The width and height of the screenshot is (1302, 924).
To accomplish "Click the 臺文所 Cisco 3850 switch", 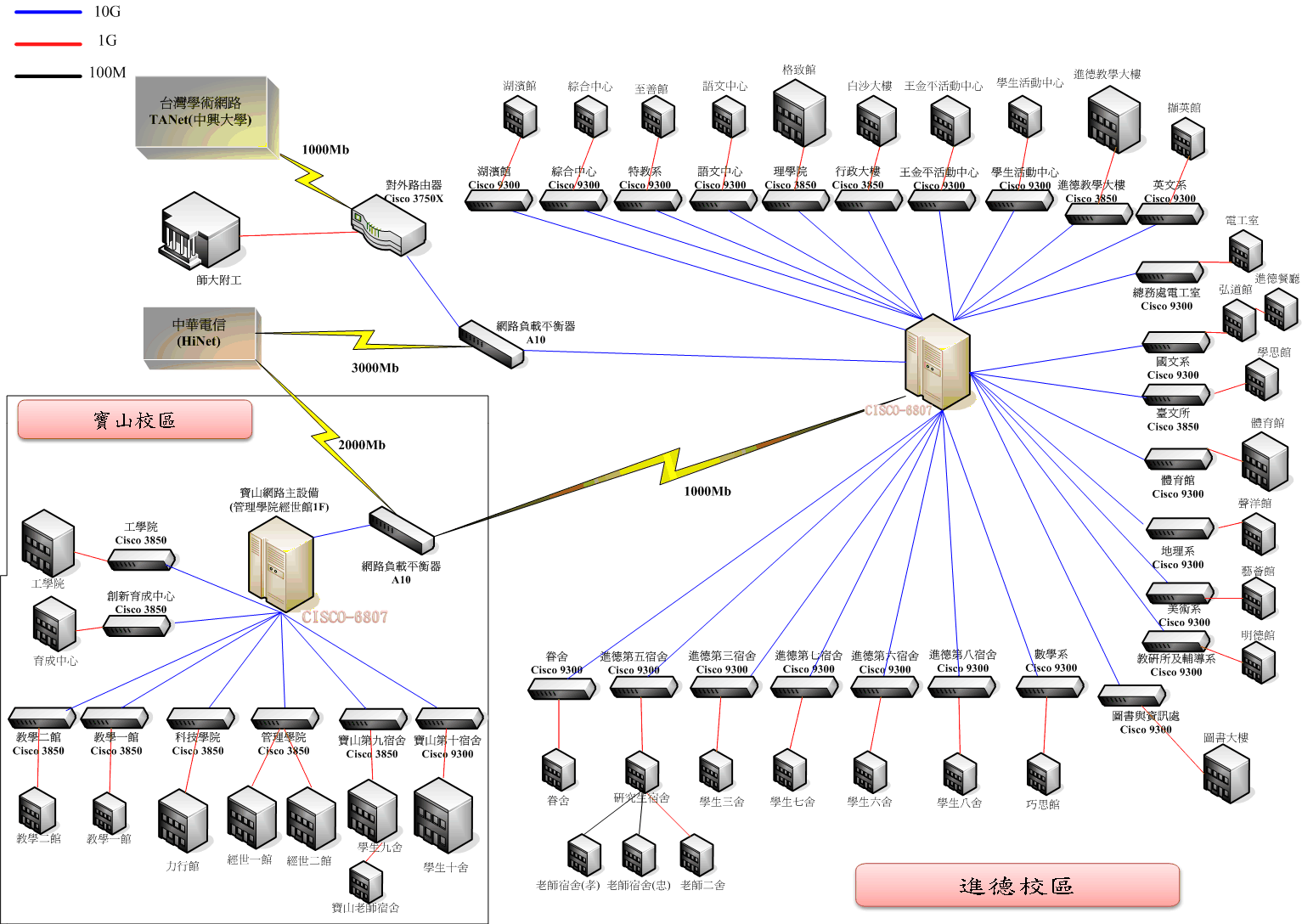I will 1175,395.
